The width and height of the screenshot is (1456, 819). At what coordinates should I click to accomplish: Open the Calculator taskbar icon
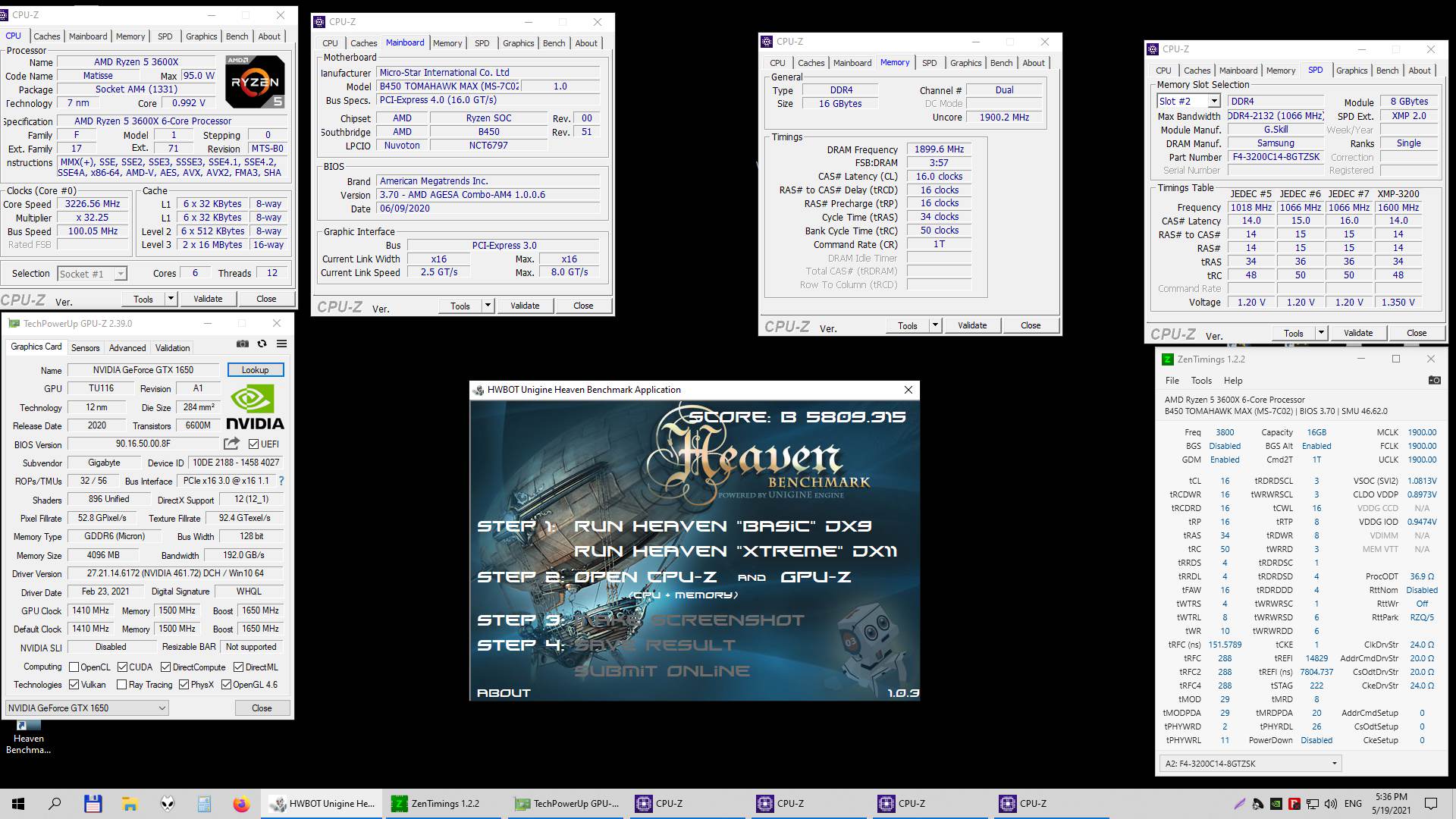[x=204, y=804]
